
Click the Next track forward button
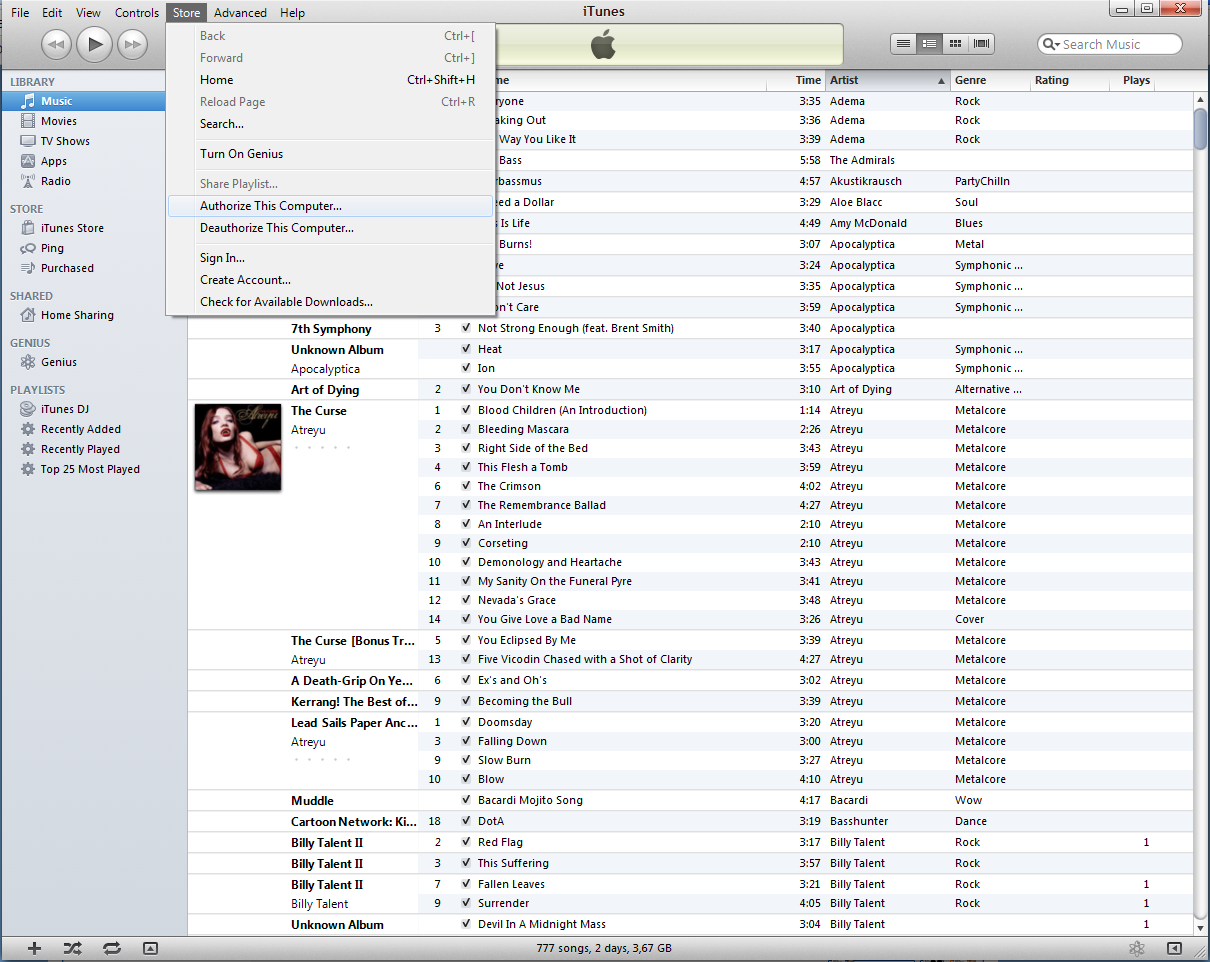[x=132, y=43]
